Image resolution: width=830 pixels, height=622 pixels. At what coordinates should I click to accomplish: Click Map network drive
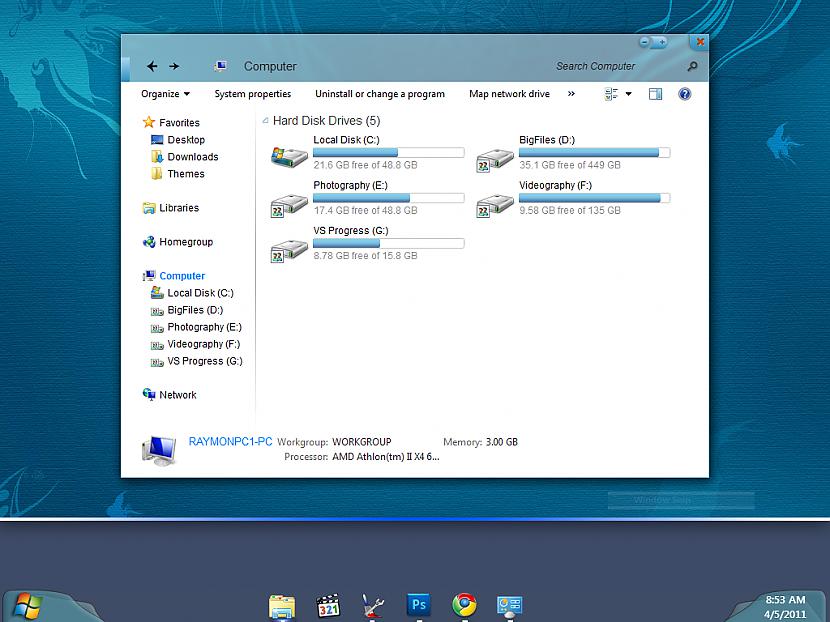tap(509, 94)
